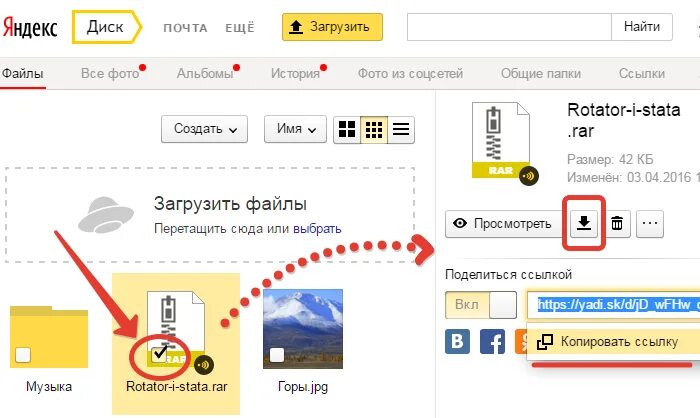Viewport: 700px width, 418px height.
Task: Click the Найти search button
Action: pos(642,27)
